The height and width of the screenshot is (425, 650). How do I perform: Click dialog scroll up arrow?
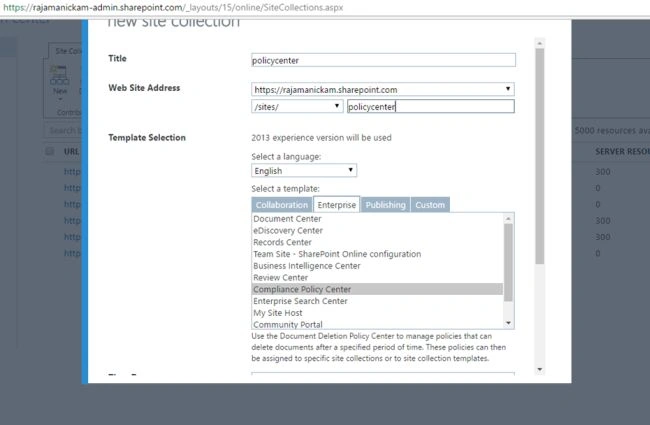[x=539, y=43]
